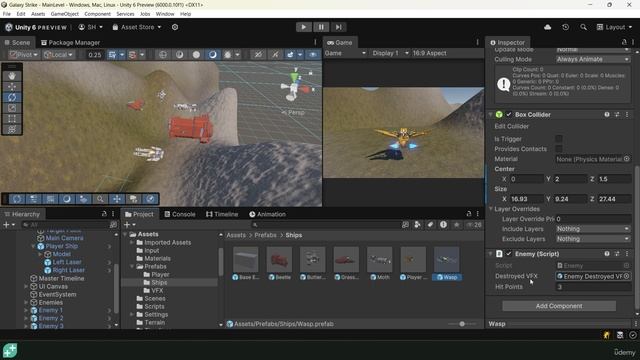Viewport: 640px width, 360px height.
Task: Switch to the Animation tab
Action: 267,214
